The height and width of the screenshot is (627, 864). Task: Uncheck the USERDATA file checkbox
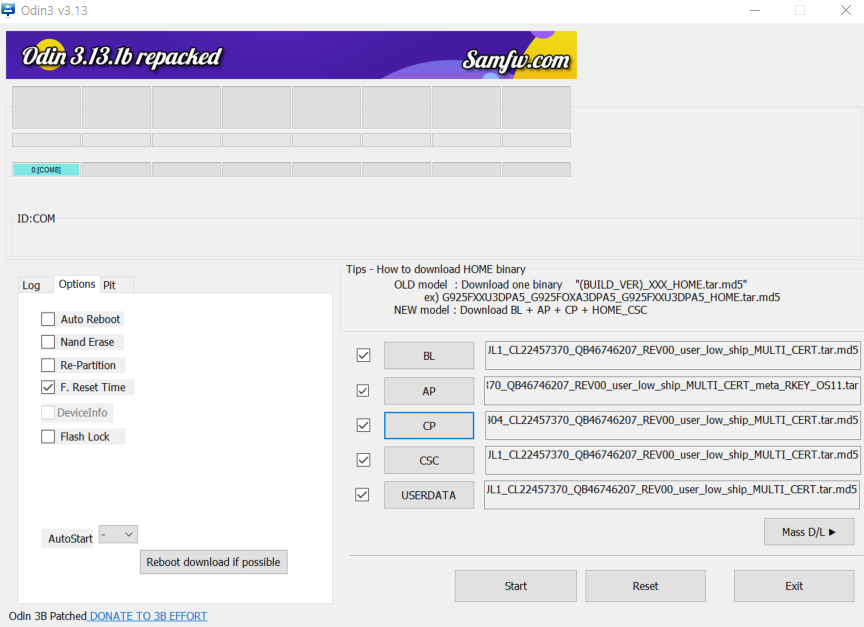[362, 495]
